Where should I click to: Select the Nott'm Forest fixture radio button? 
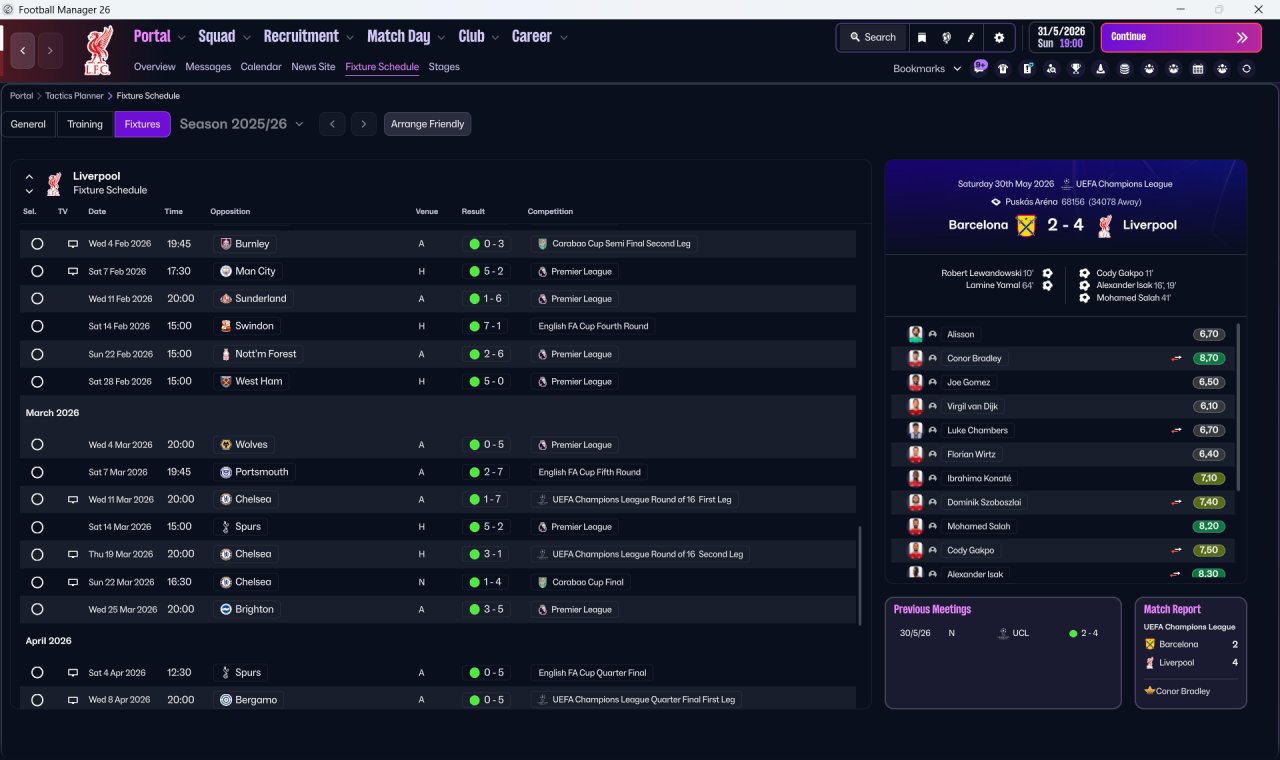[x=37, y=354]
